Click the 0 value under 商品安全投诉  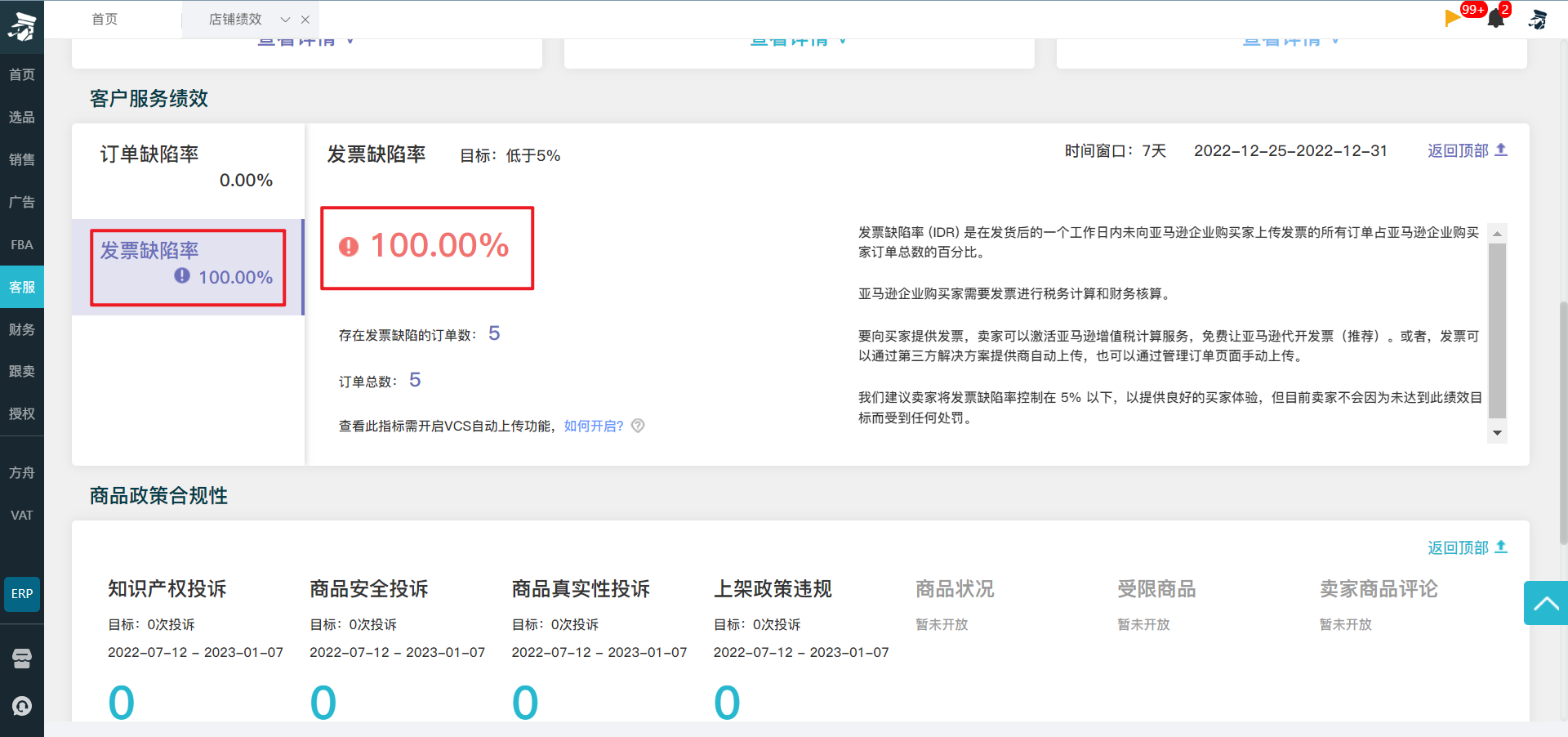[323, 703]
